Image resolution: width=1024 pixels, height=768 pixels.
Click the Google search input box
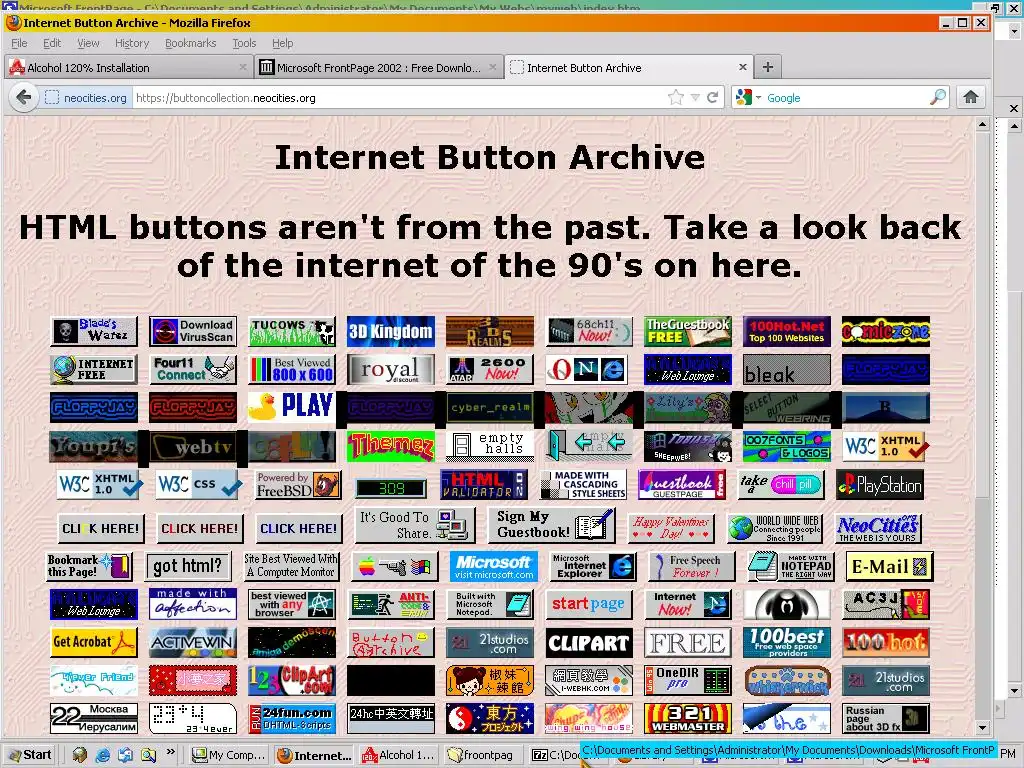click(846, 98)
